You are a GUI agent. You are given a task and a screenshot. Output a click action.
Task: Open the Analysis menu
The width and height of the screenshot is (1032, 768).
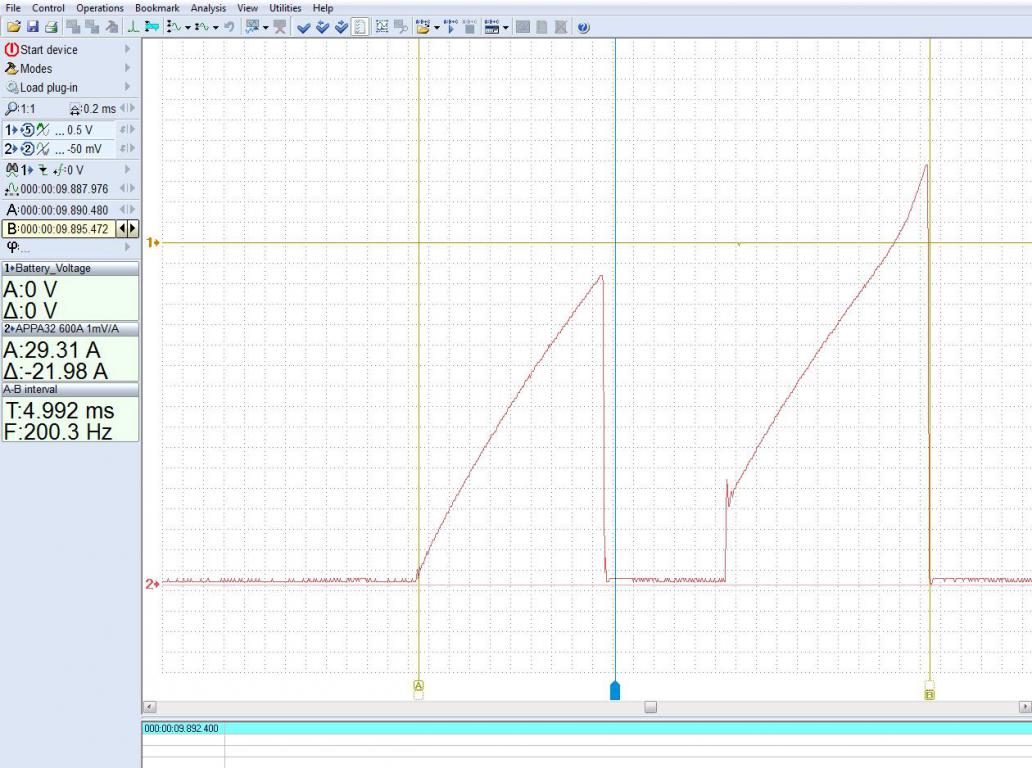(208, 8)
